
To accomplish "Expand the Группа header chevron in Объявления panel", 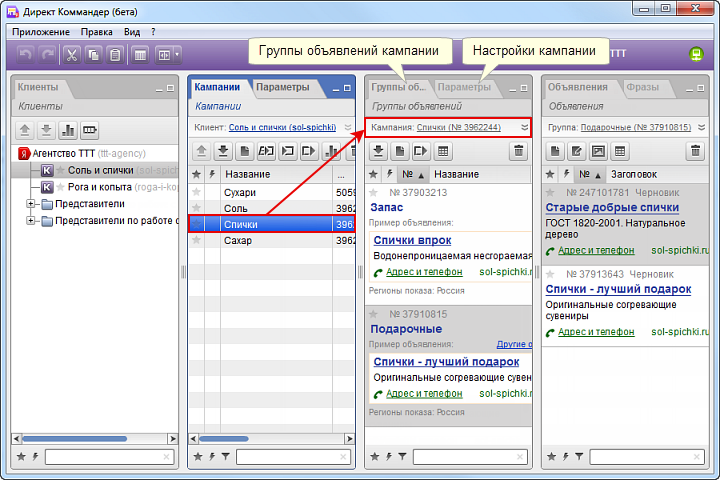I will [701, 127].
